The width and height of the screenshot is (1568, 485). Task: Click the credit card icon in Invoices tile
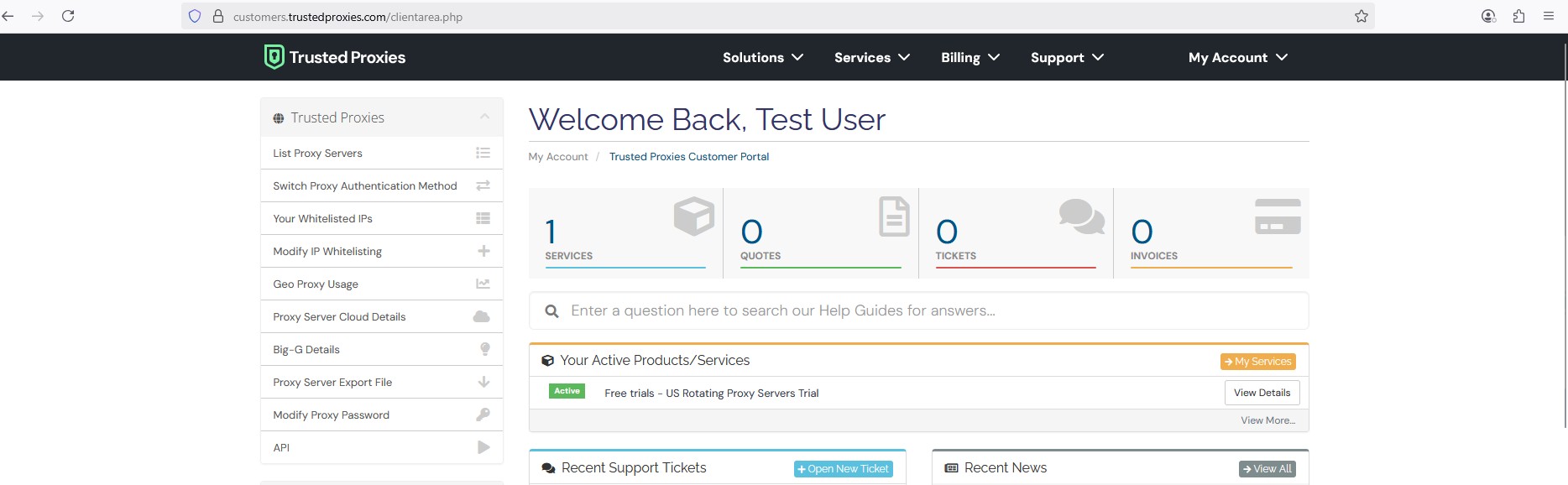coord(1278,216)
